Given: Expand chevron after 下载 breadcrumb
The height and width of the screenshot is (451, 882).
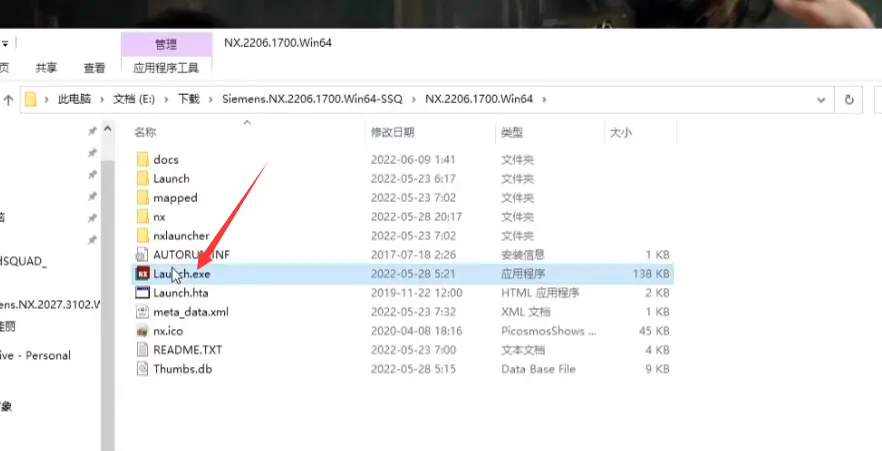Looking at the screenshot, I should 210,100.
